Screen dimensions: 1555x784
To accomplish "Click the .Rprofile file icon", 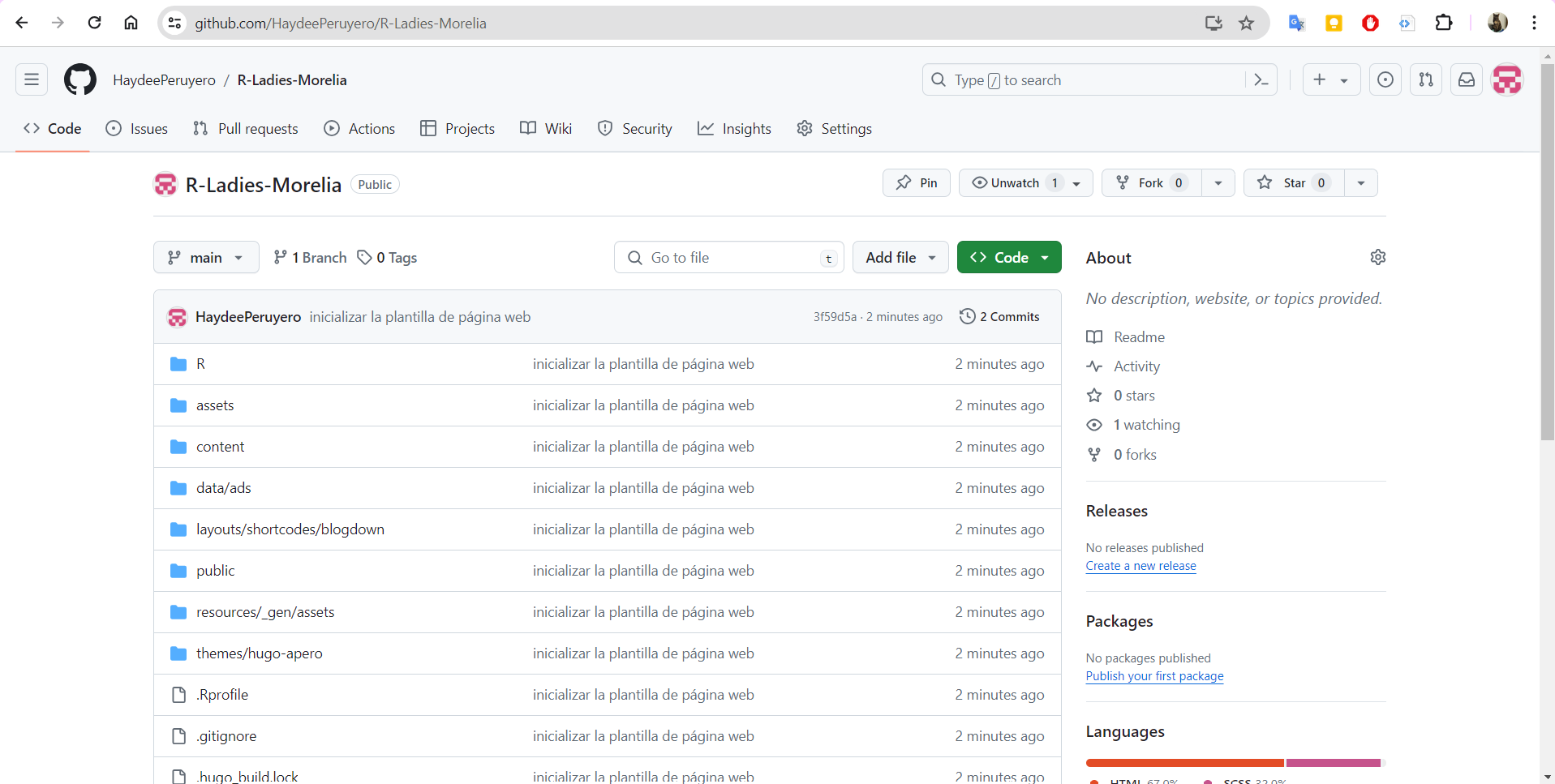I will (x=178, y=695).
